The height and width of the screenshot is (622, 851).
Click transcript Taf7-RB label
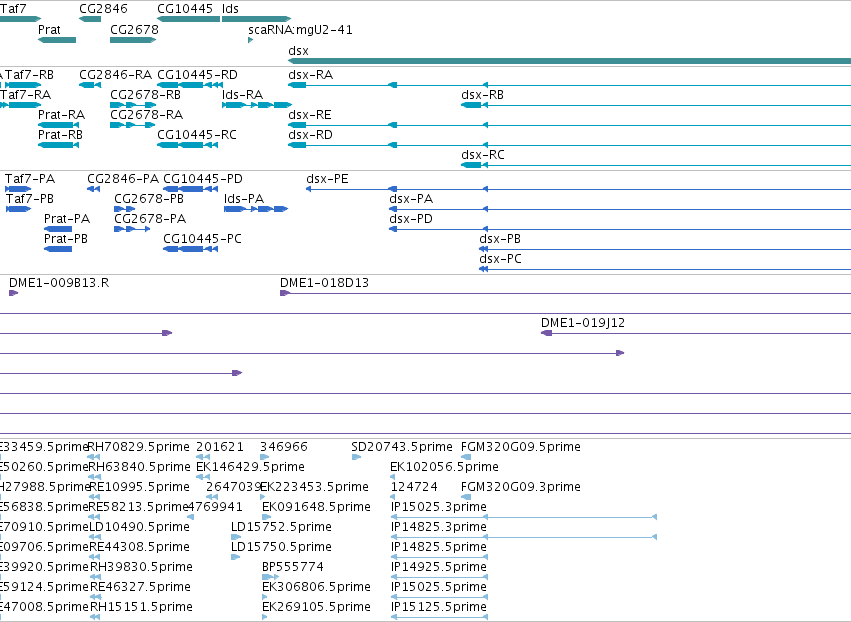pos(29,75)
